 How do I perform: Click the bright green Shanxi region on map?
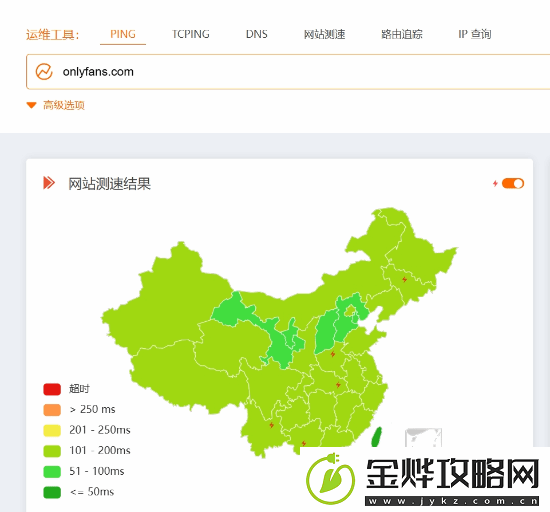coord(326,331)
